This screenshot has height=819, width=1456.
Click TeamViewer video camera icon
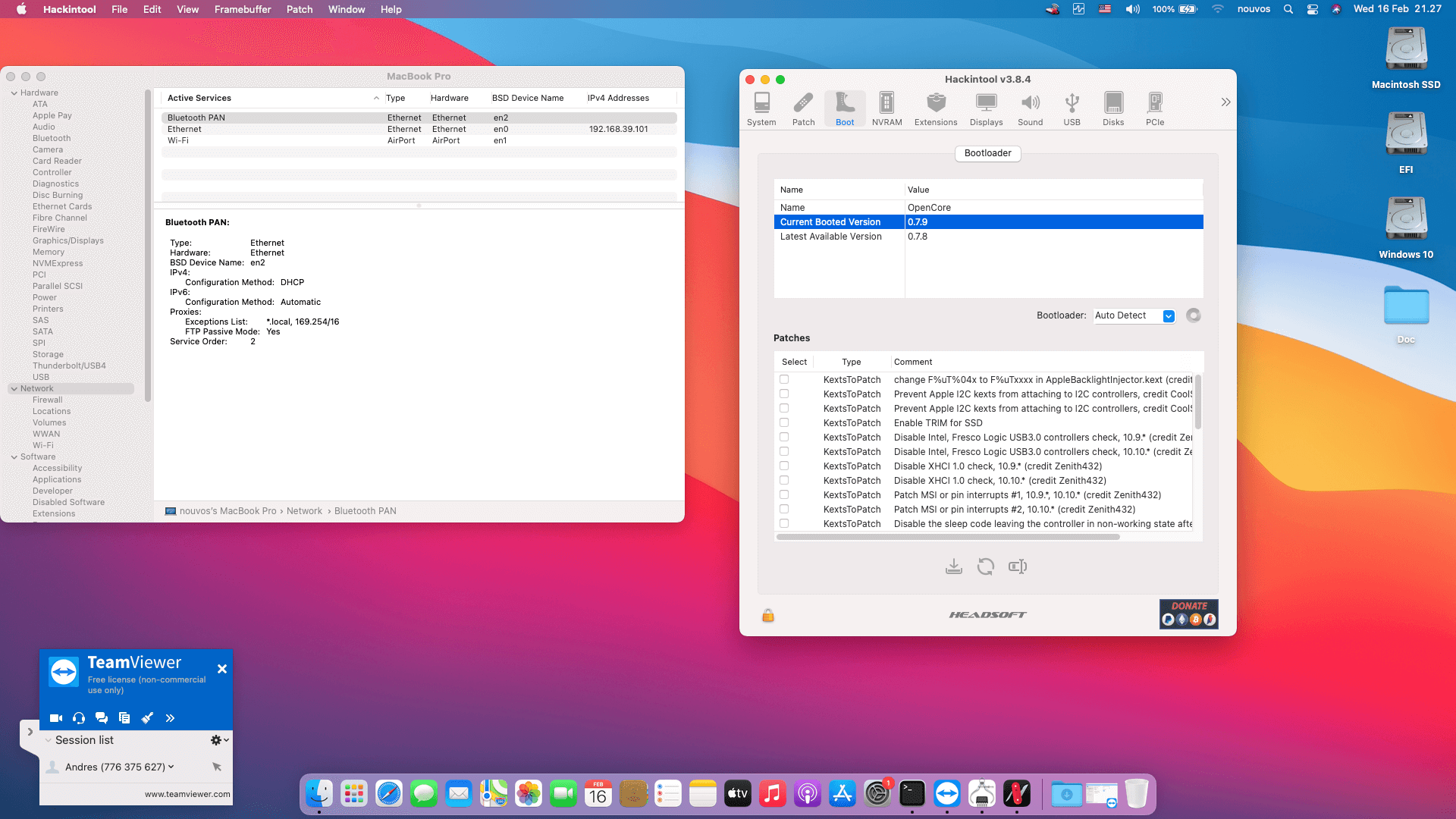pyautogui.click(x=56, y=717)
